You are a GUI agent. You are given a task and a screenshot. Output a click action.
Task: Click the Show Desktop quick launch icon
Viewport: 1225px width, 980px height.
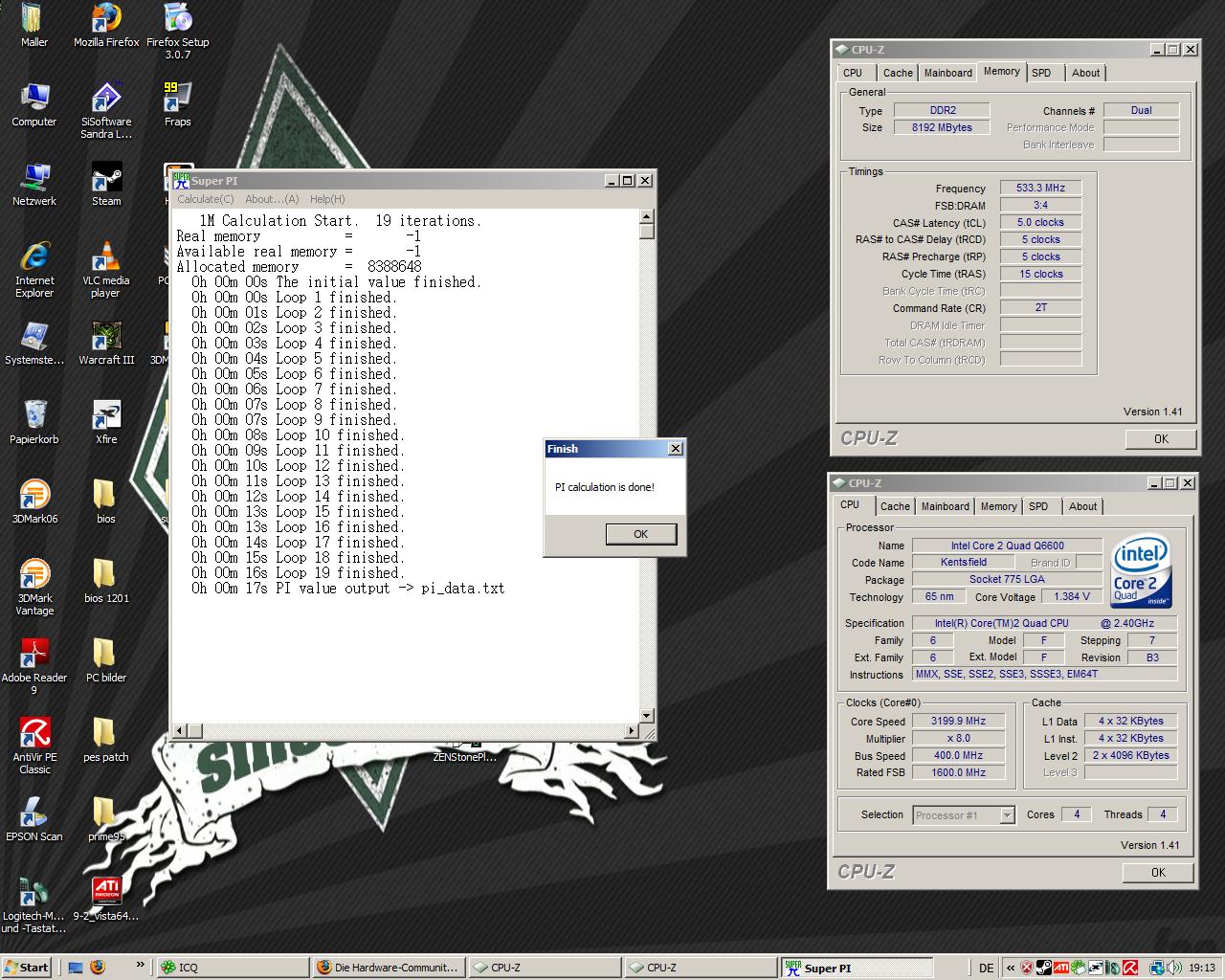tap(76, 968)
